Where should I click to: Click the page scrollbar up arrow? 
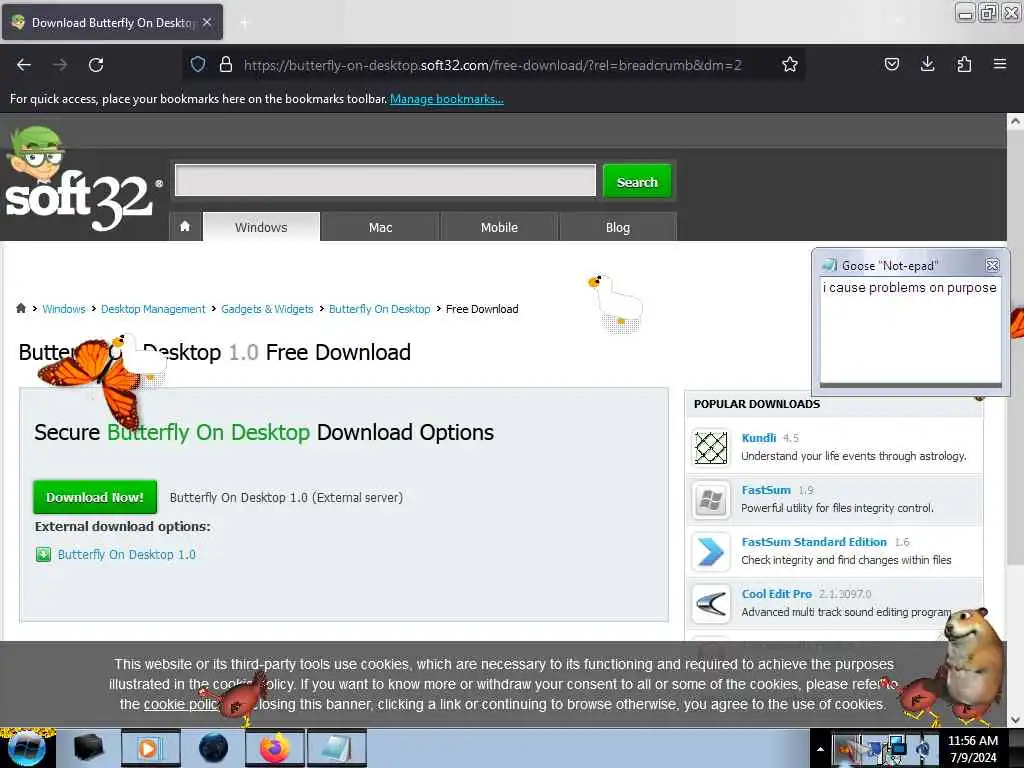click(x=1015, y=121)
